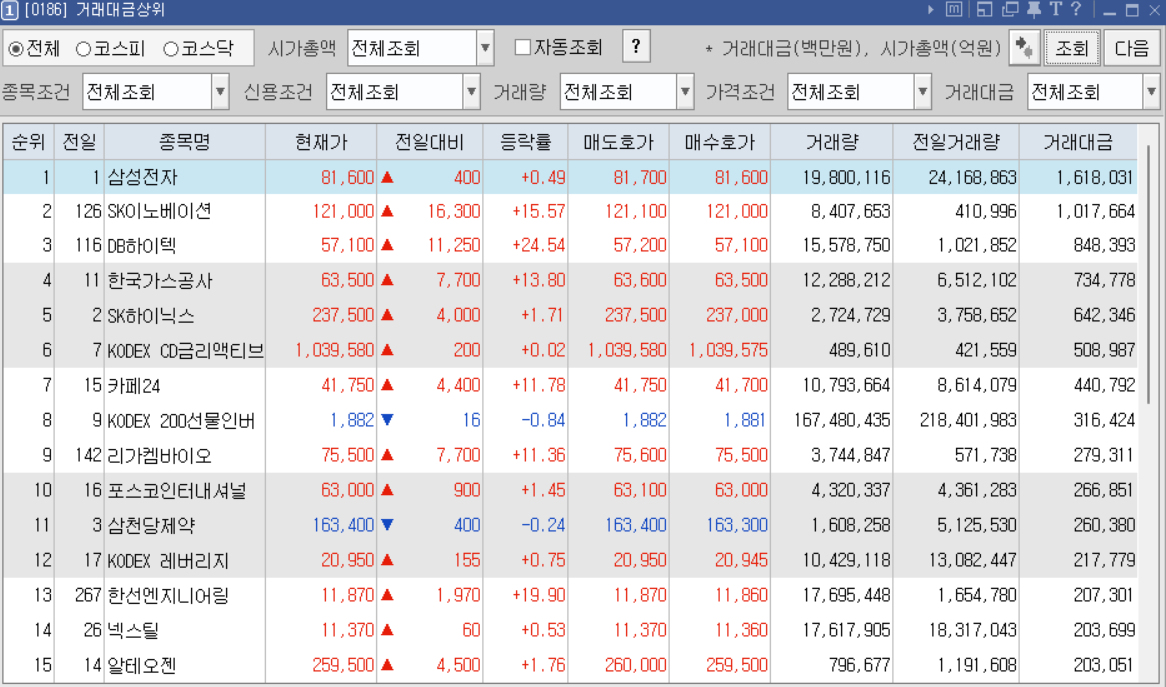Select the 한선엔지니어링 stock name

coord(168,595)
